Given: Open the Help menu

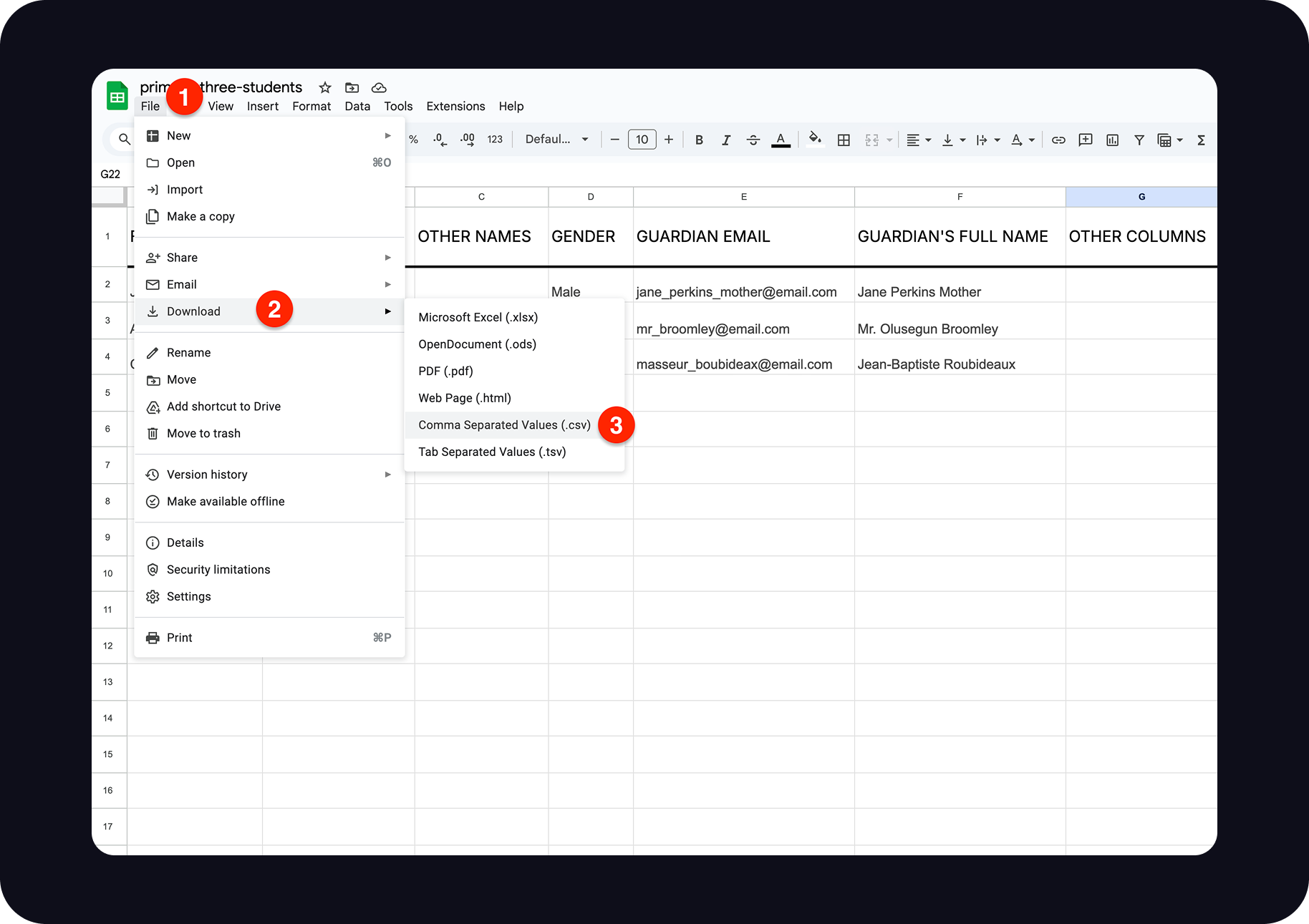Looking at the screenshot, I should coord(511,106).
